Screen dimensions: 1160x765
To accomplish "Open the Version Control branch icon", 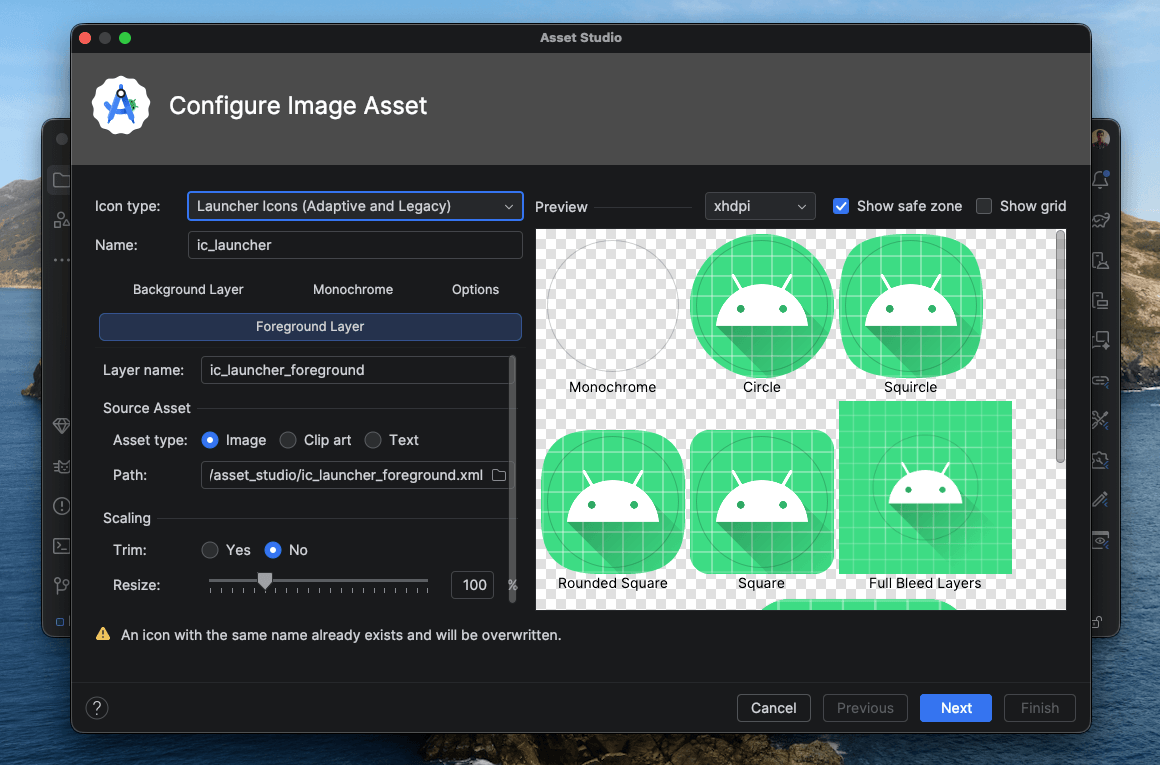I will [60, 586].
